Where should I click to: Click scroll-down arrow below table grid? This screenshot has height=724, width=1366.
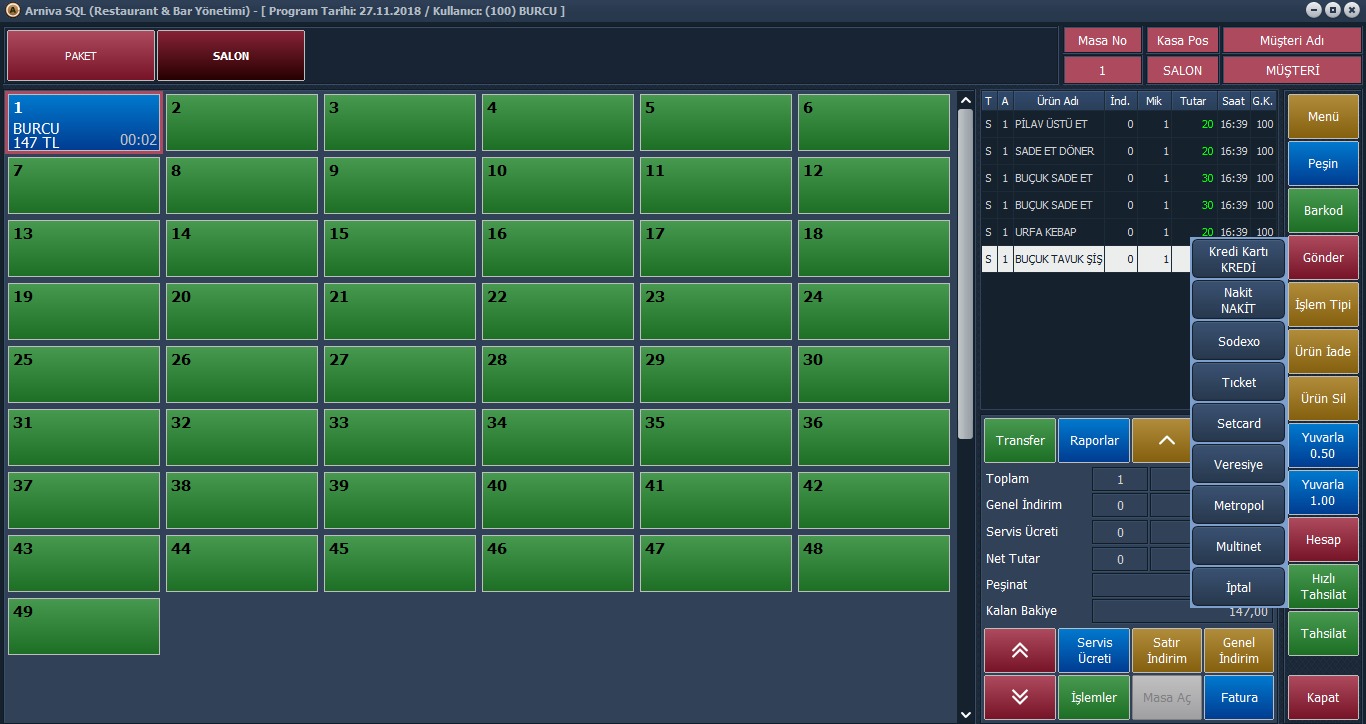click(x=965, y=714)
